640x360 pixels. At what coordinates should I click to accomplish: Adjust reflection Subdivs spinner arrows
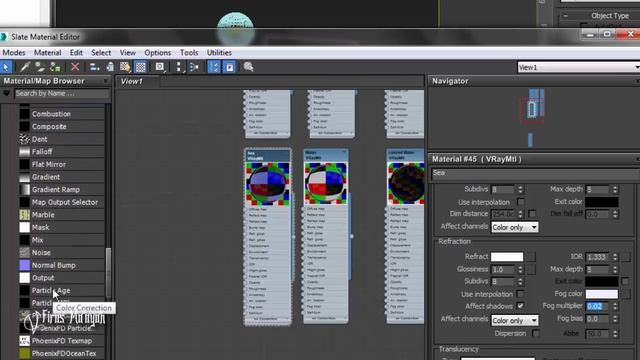[x=520, y=189]
